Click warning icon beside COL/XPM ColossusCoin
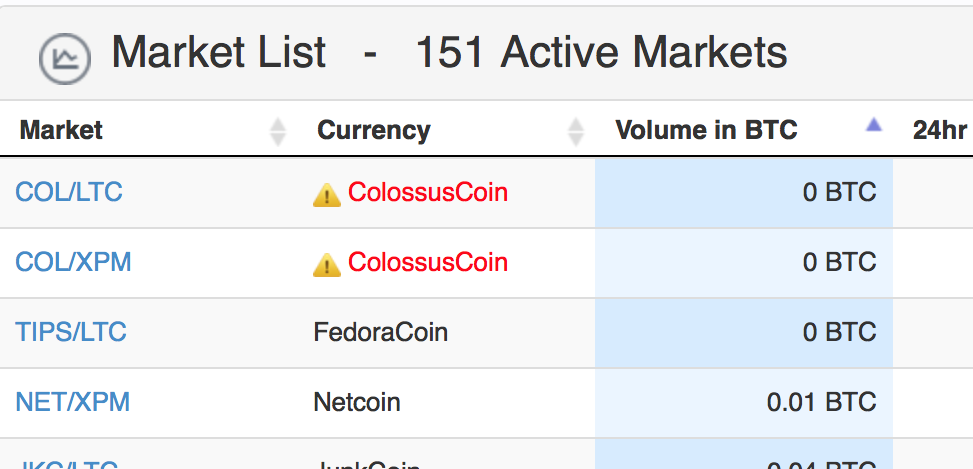 tap(326, 265)
